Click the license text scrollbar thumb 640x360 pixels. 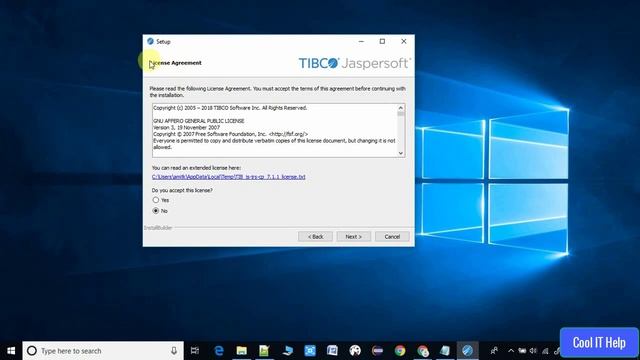pos(401,114)
